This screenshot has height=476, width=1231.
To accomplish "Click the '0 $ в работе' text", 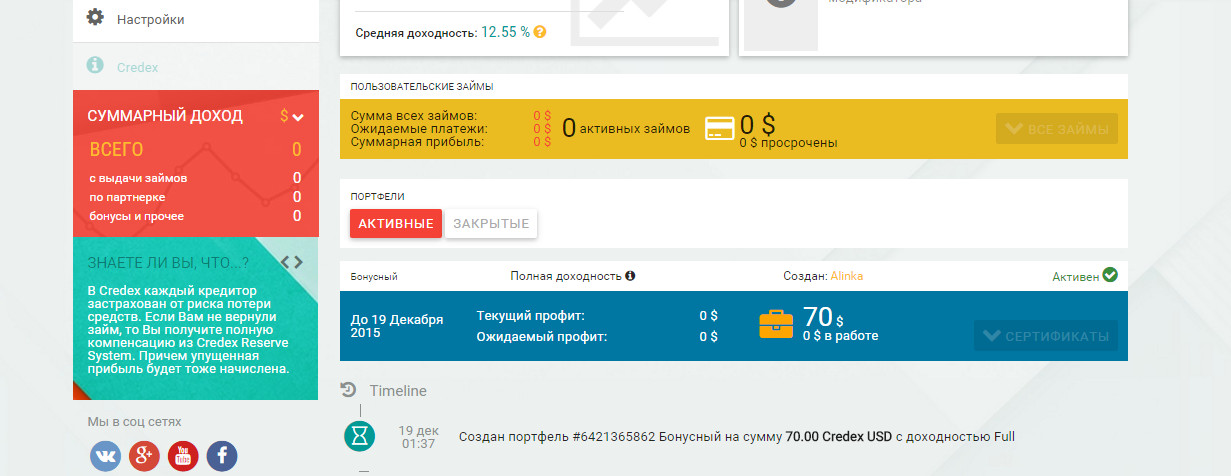I will 840,336.
